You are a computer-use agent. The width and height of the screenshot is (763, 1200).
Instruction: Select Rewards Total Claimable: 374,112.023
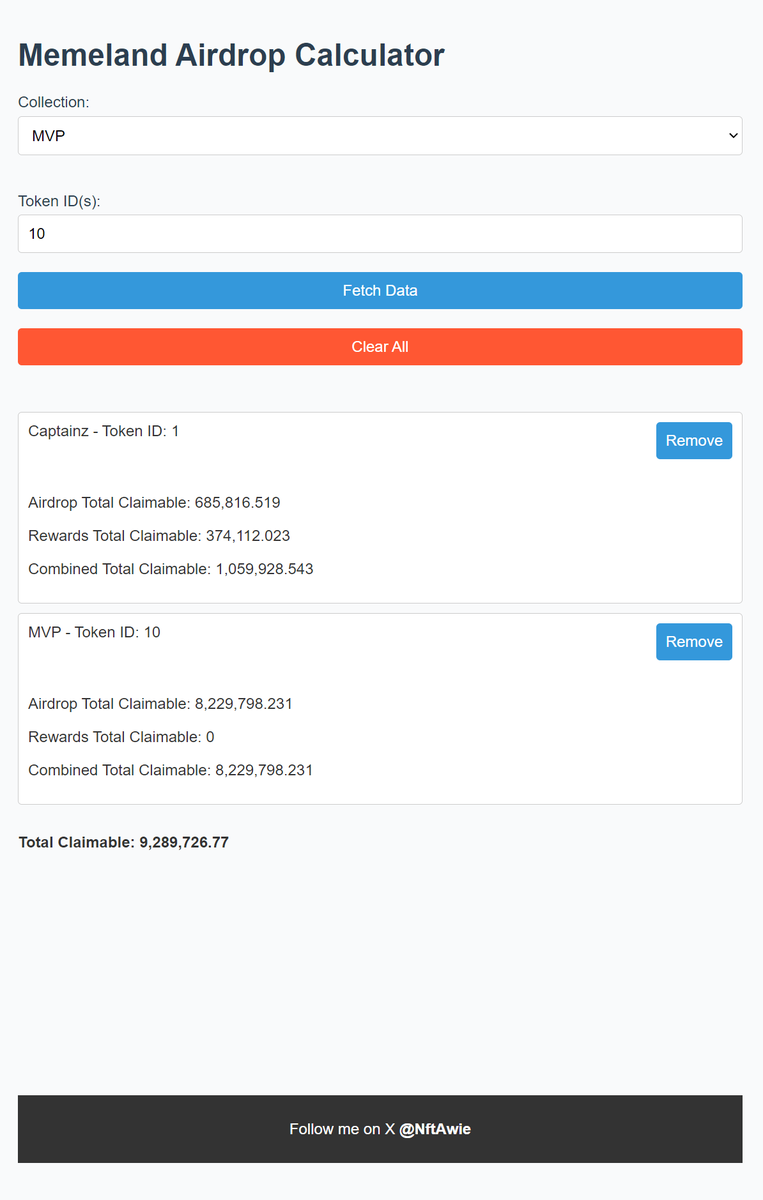159,536
